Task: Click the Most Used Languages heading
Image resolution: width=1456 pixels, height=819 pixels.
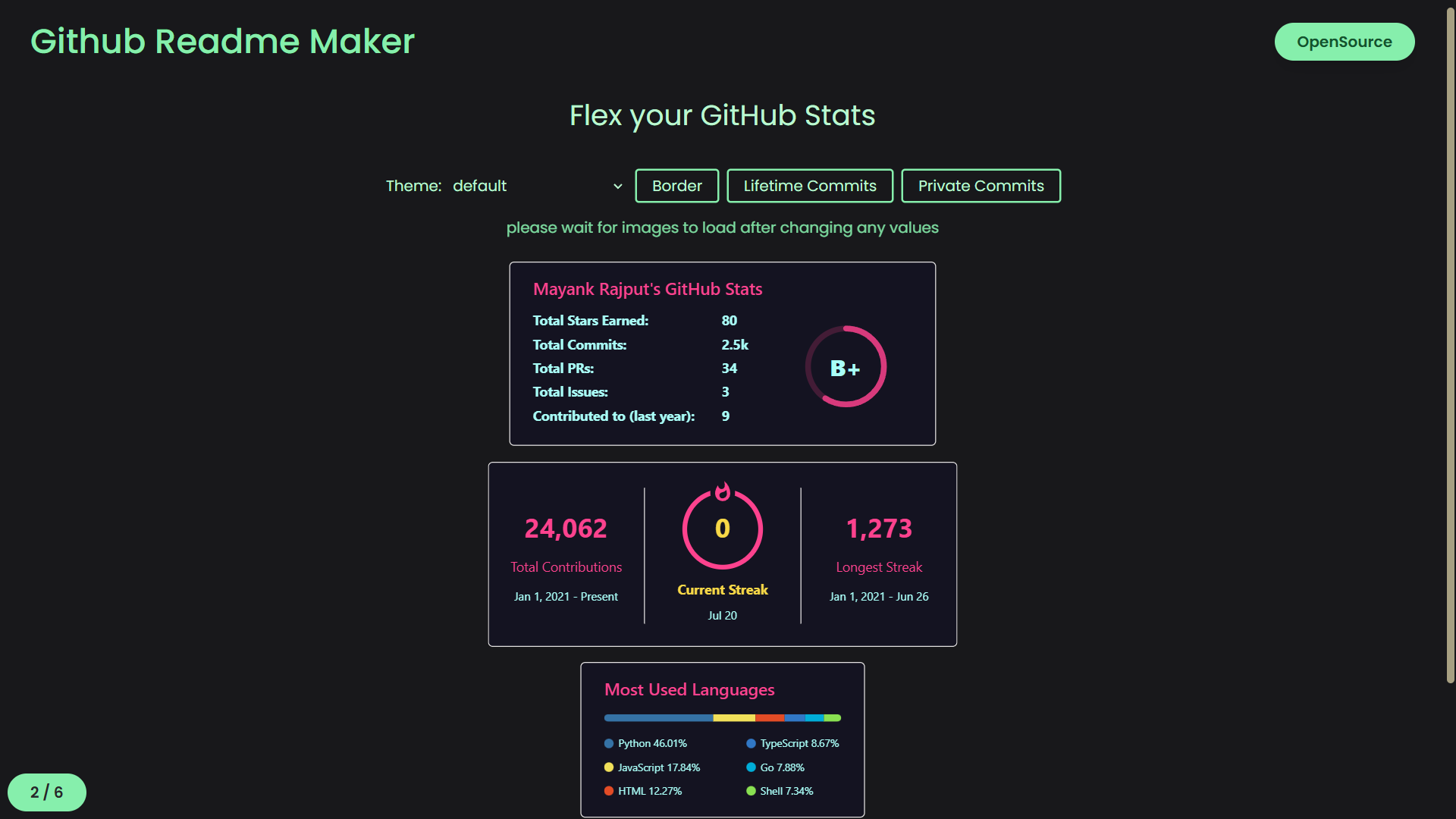Action: (689, 689)
